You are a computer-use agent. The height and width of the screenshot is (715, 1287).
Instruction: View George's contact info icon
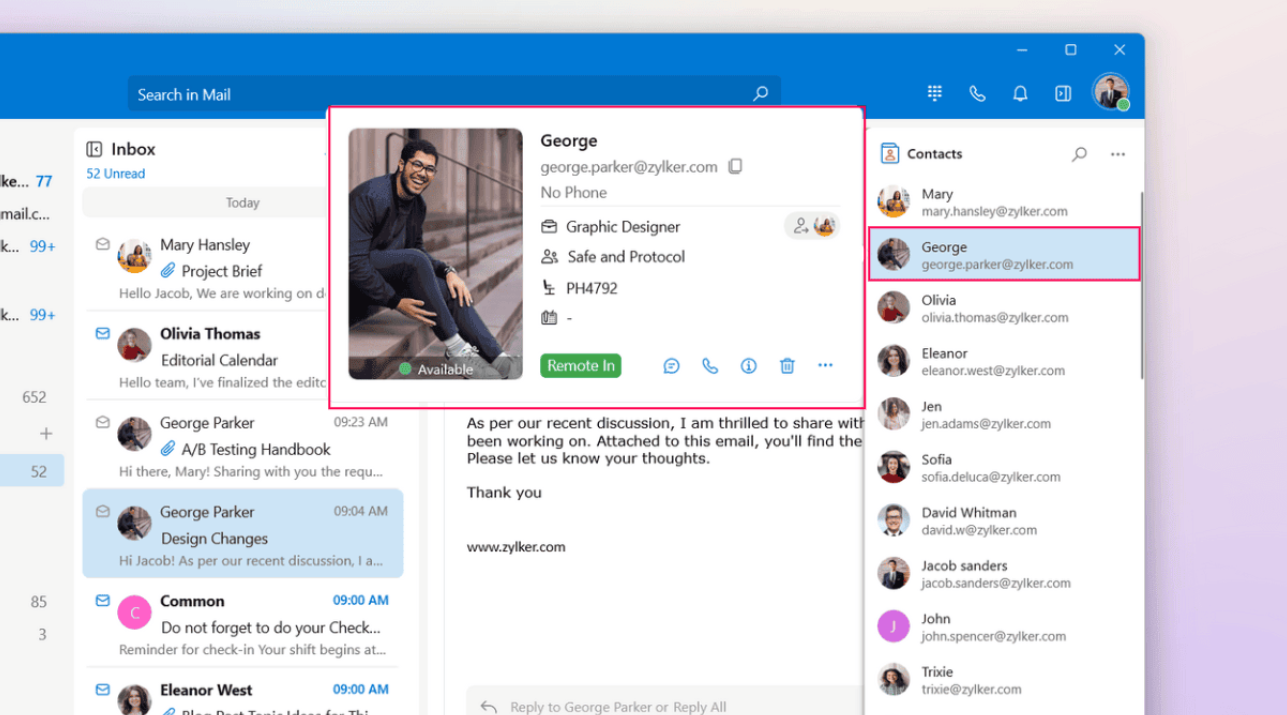748,366
